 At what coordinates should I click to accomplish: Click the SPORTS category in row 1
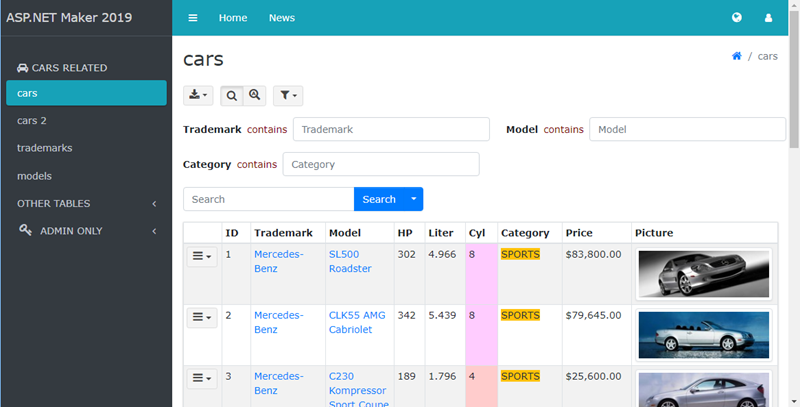tap(520, 254)
